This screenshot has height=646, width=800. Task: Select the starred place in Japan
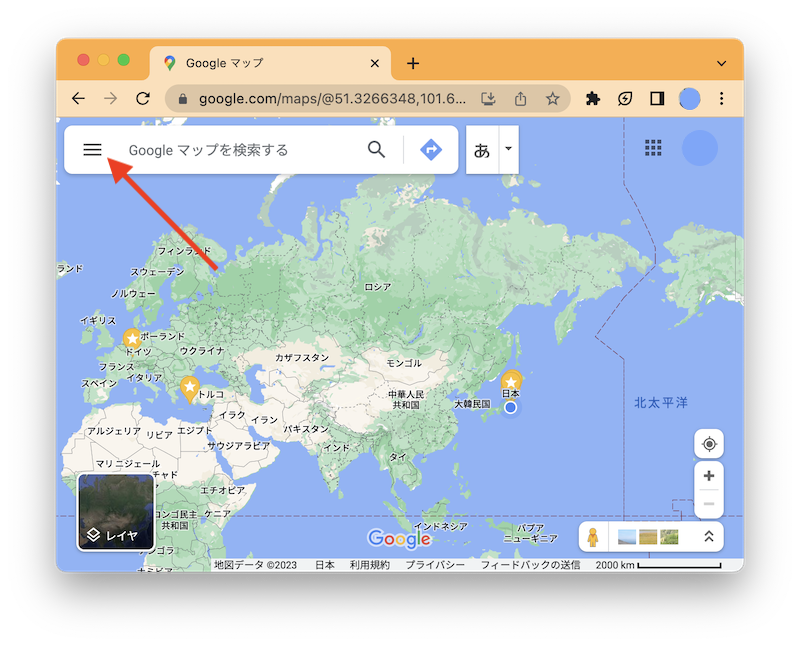click(511, 382)
